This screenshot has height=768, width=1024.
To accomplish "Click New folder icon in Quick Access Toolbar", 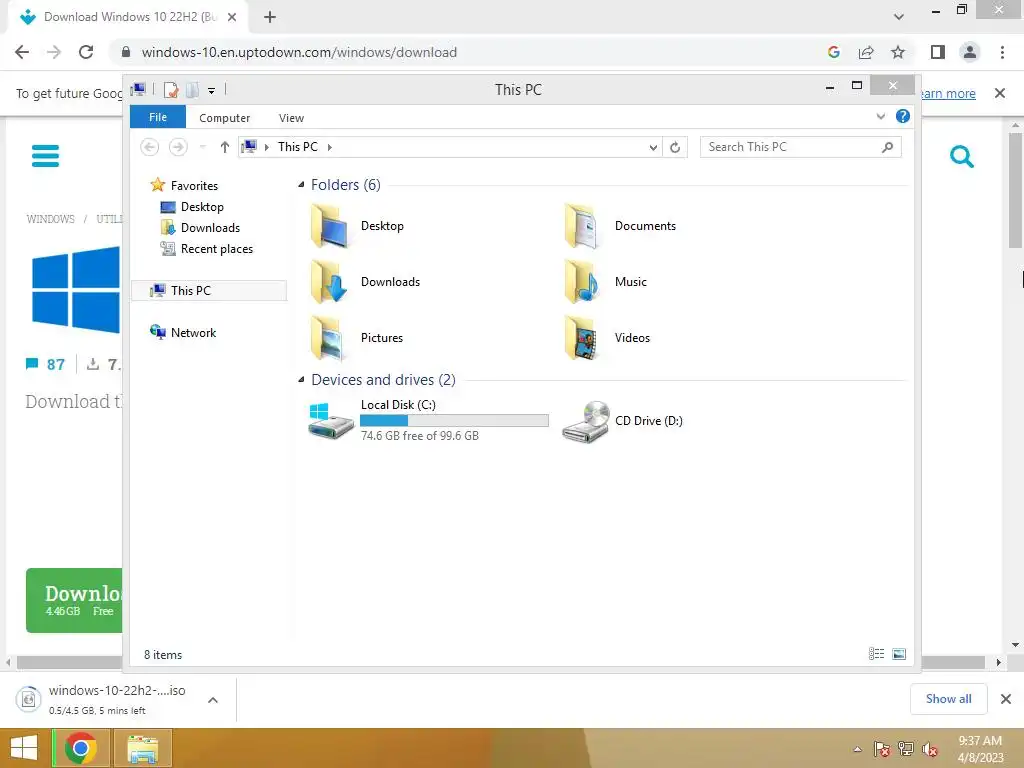I will point(192,89).
